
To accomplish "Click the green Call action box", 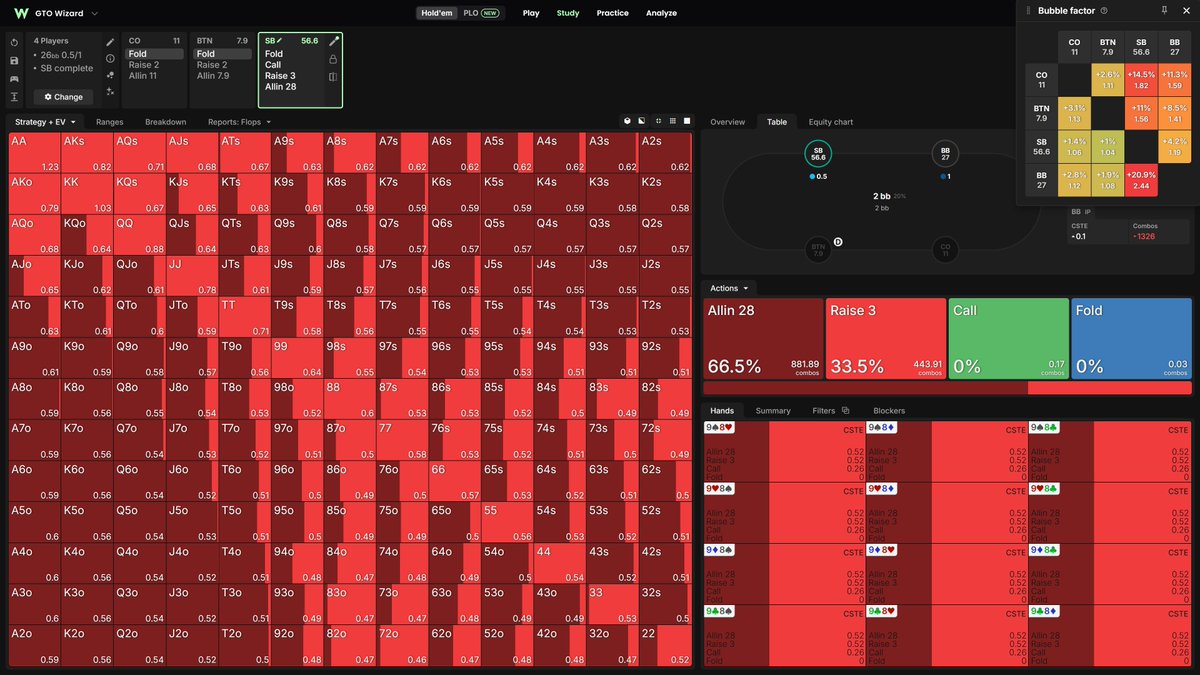I will [1007, 338].
